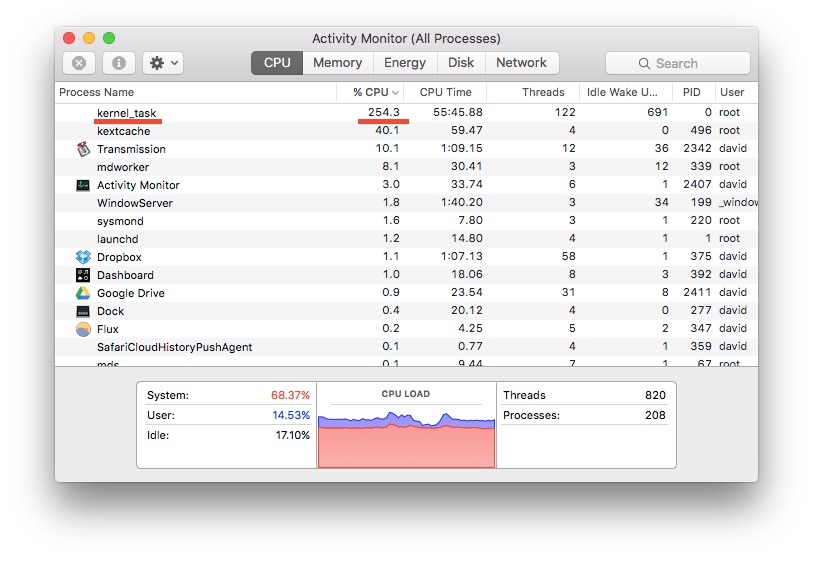The height and width of the screenshot is (570, 817).
Task: Click the System 68.37% value
Action: point(290,395)
